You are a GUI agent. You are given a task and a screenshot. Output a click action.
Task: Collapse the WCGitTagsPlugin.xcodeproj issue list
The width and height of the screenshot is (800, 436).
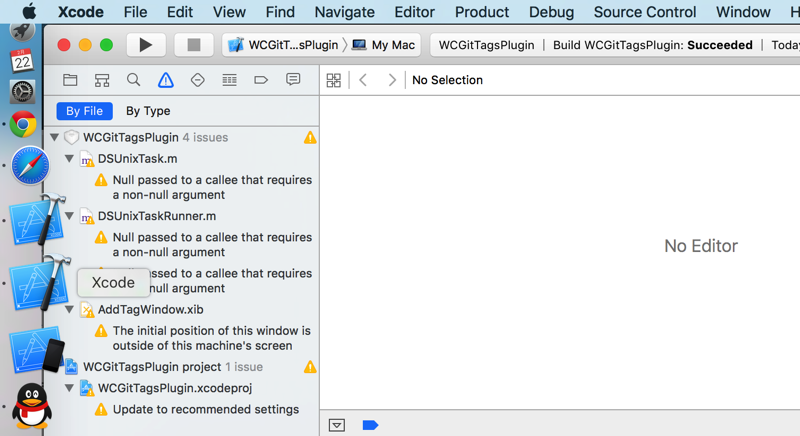[x=69, y=388]
